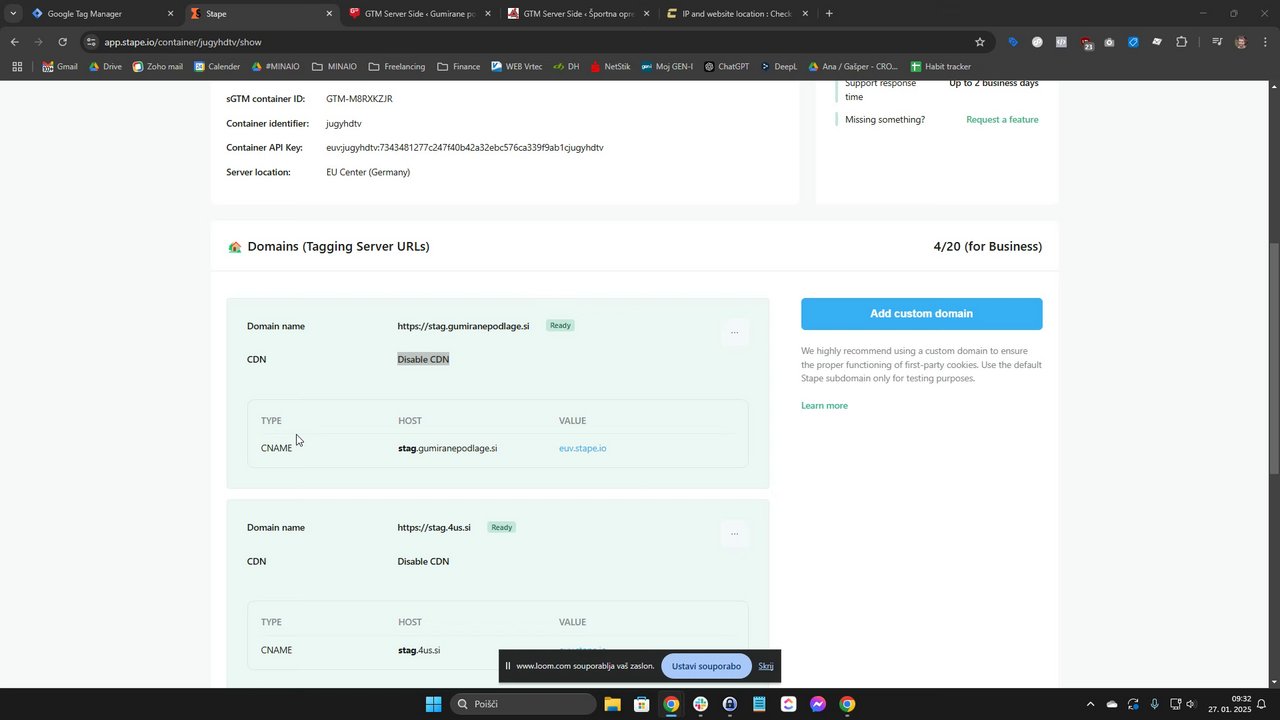Image resolution: width=1280 pixels, height=720 pixels.
Task: Switch to GTM Server Side Gumirane tab
Action: 418,14
